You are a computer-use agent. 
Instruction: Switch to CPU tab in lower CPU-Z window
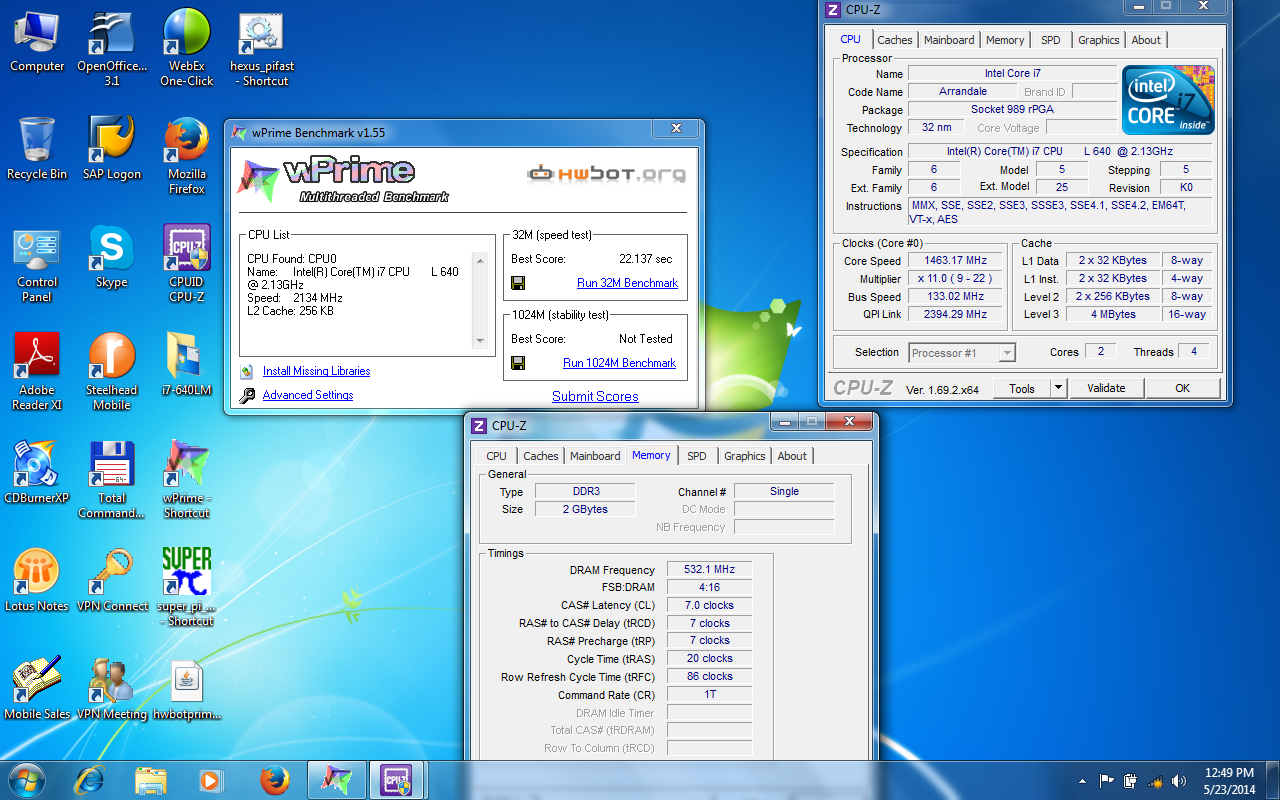496,456
